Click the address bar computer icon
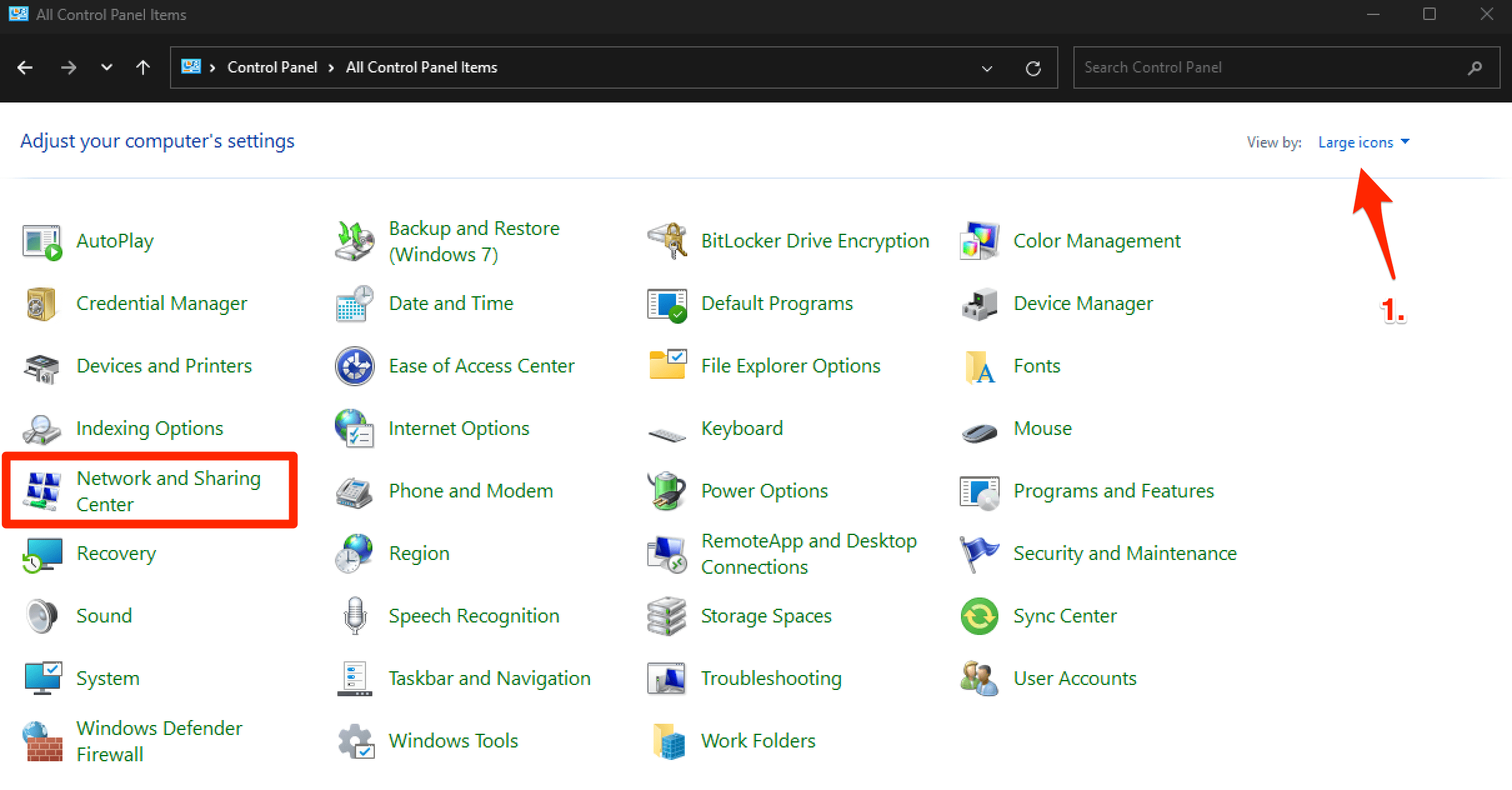Screen dimensions: 1512x790 point(191,66)
